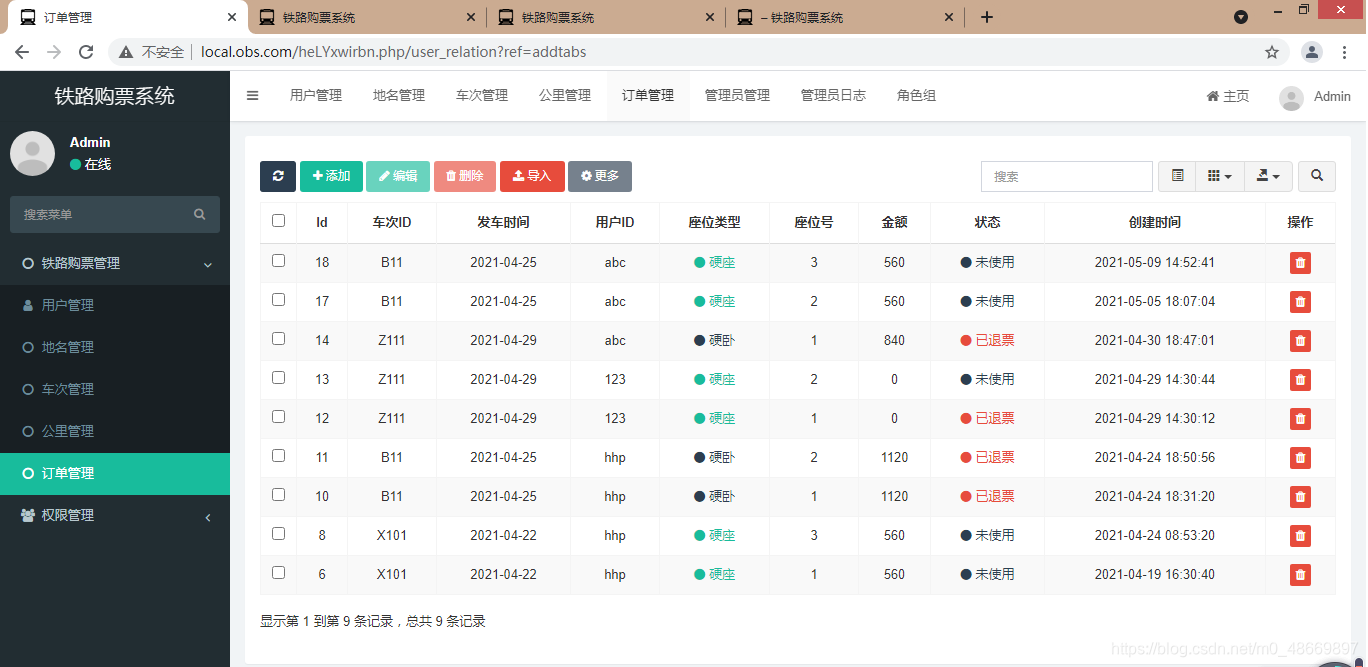Delete order row with Id 11

[x=1300, y=458]
